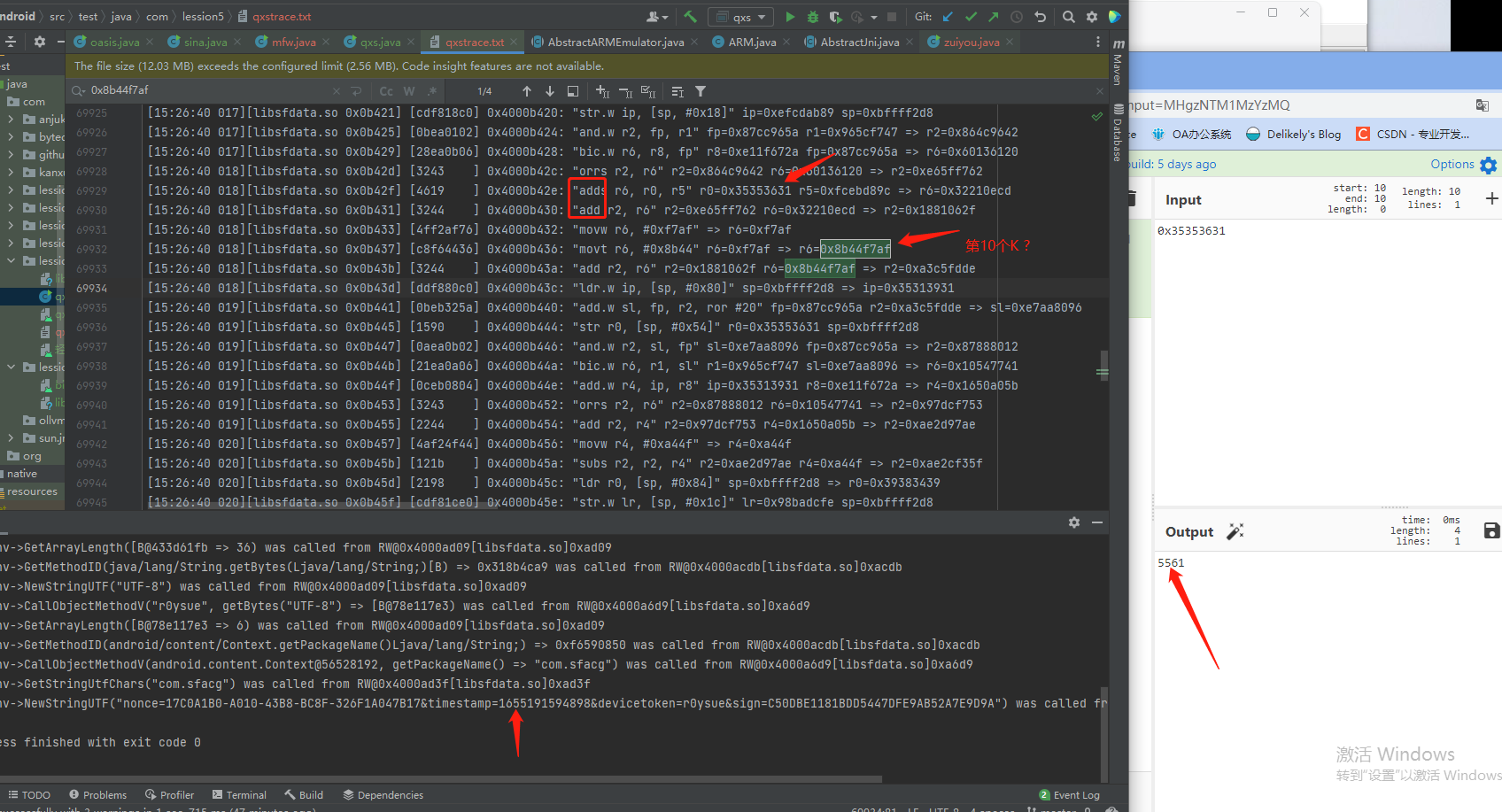
Task: Open IDE settings gear in toolbar
Action: click(x=1092, y=16)
